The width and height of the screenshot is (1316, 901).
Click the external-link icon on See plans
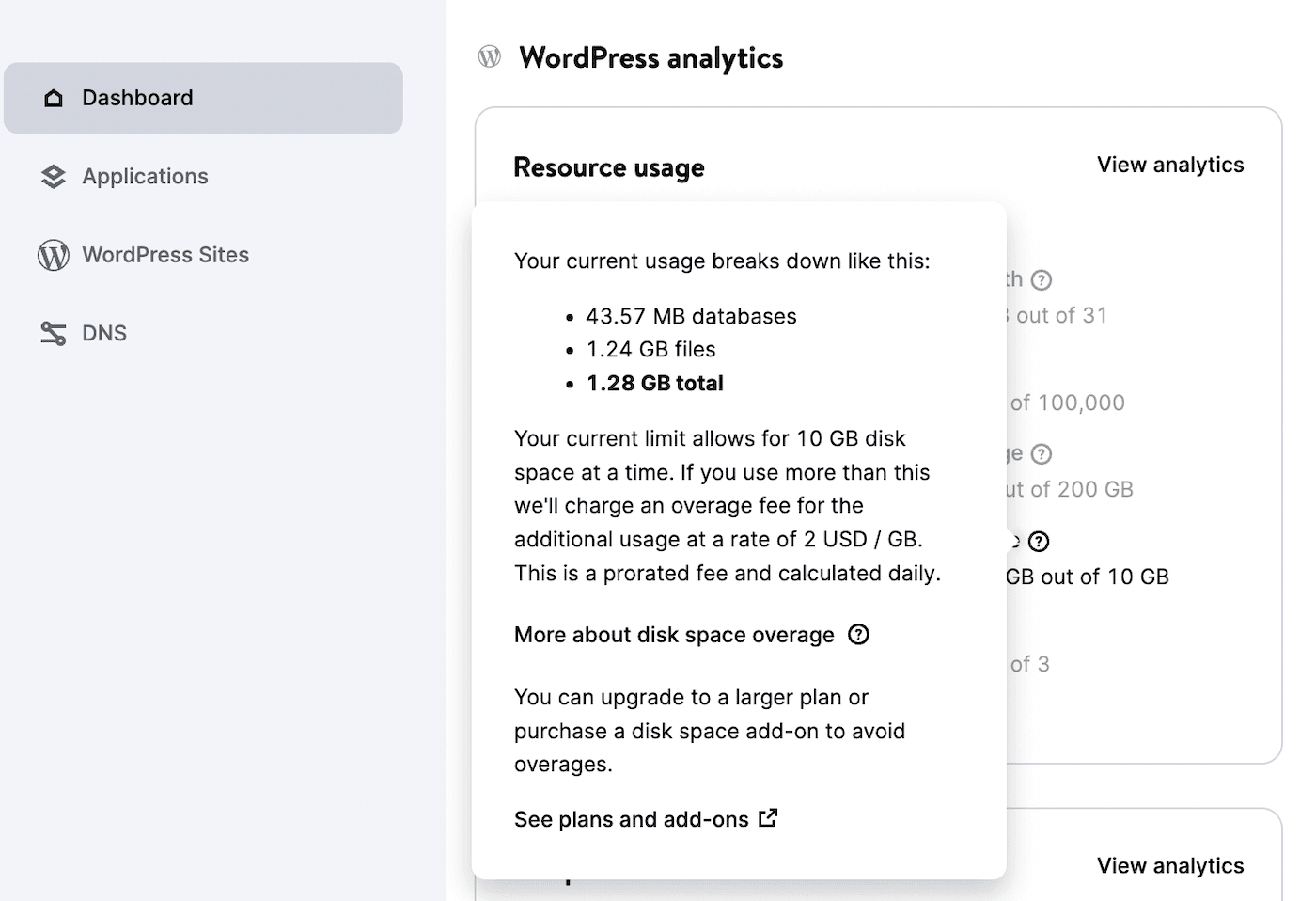pos(767,818)
